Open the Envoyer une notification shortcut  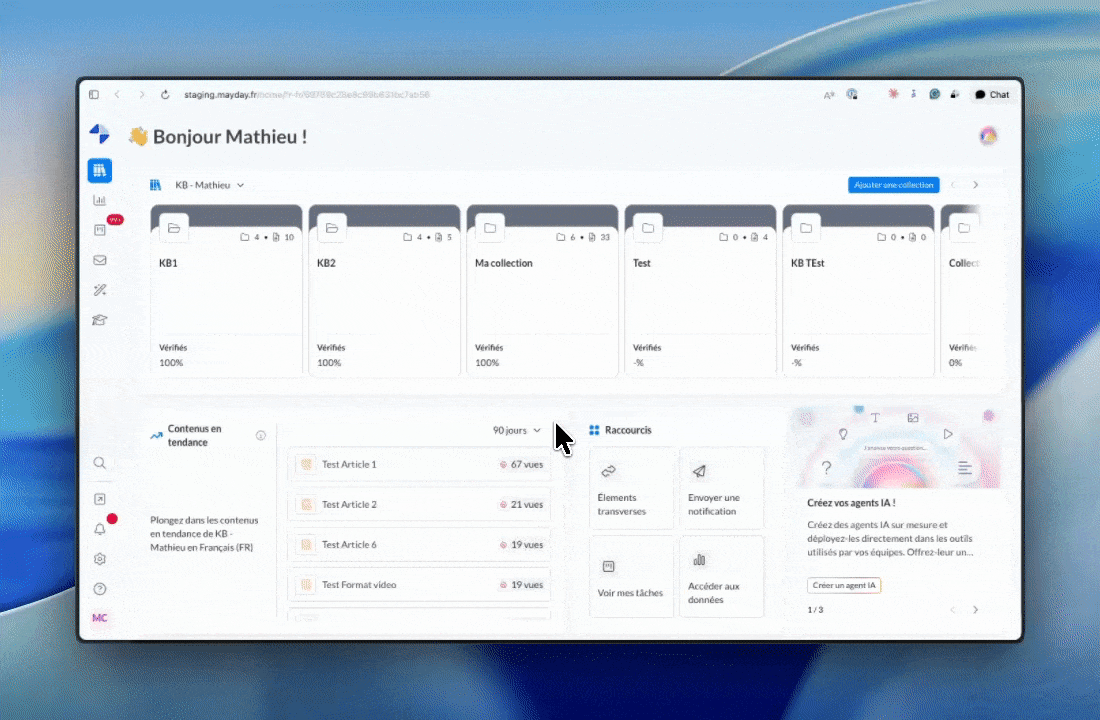point(721,489)
